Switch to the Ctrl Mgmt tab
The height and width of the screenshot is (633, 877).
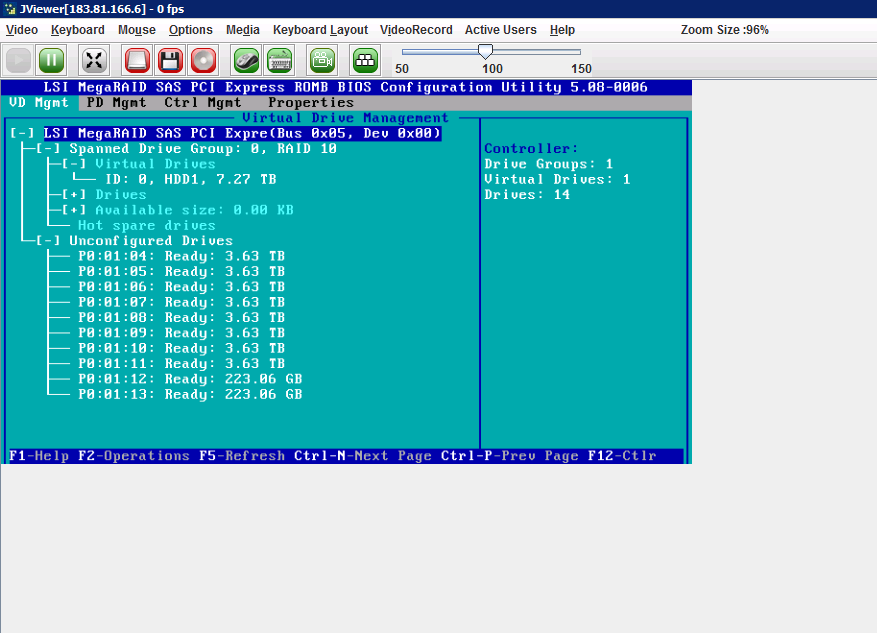pyautogui.click(x=203, y=102)
